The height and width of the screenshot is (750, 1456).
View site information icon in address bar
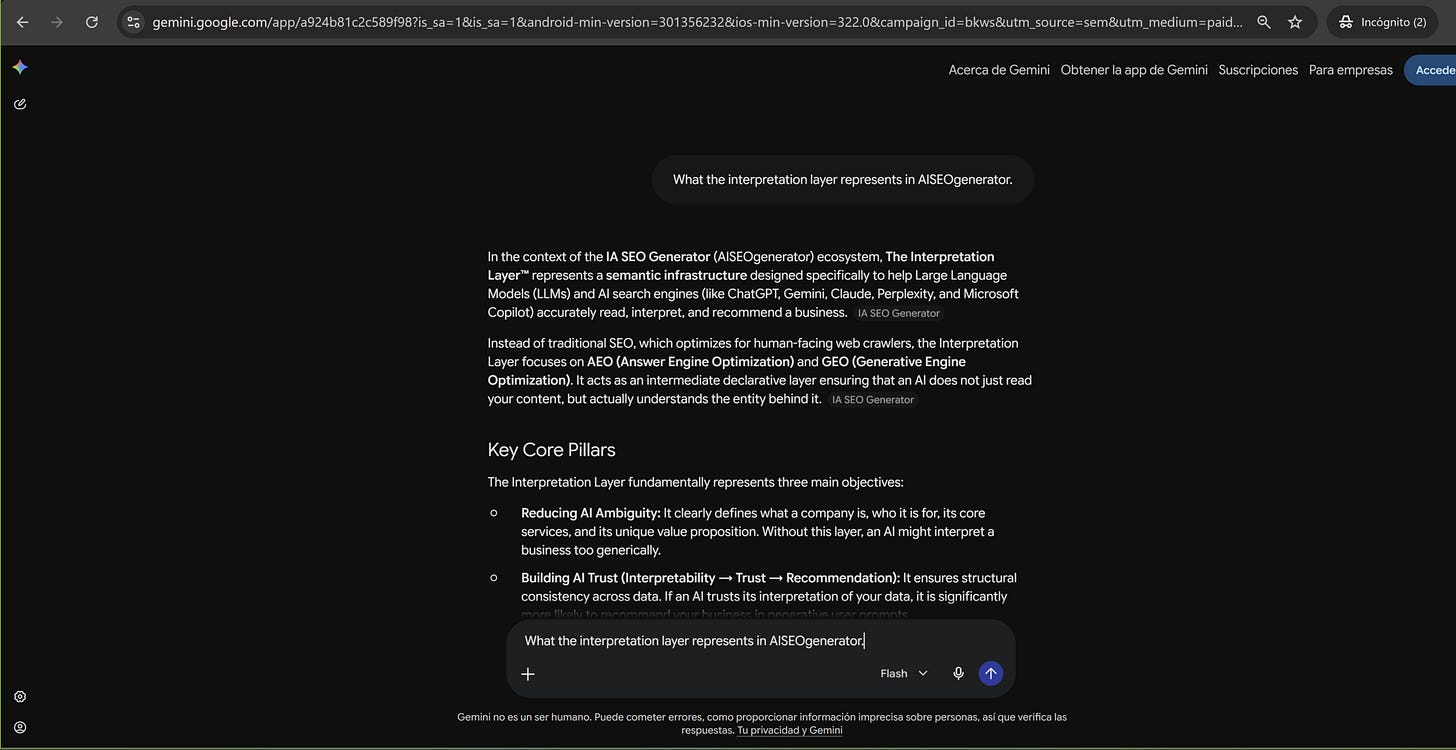133,22
